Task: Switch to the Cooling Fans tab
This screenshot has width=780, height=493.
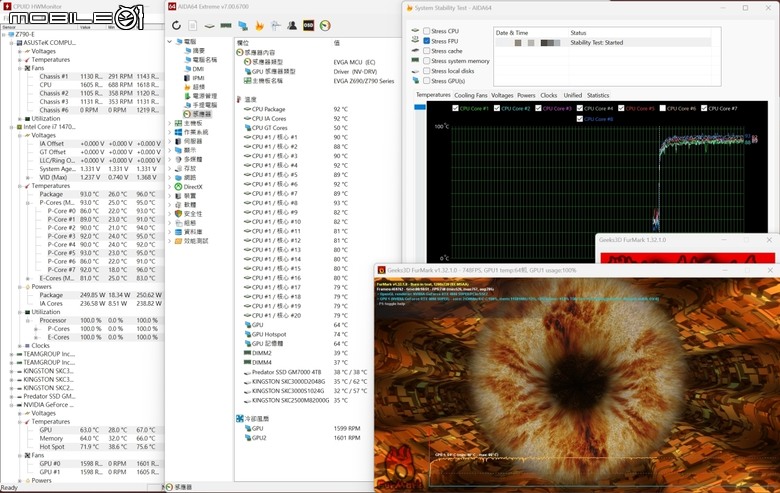Action: tap(471, 95)
